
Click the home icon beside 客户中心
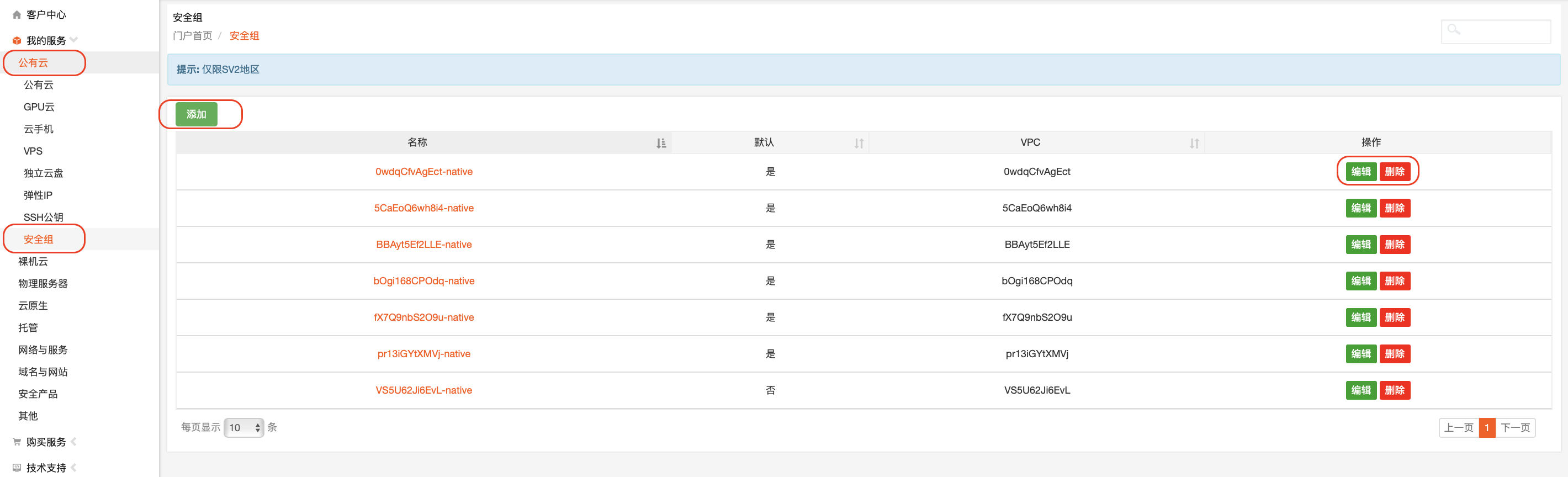[x=17, y=14]
